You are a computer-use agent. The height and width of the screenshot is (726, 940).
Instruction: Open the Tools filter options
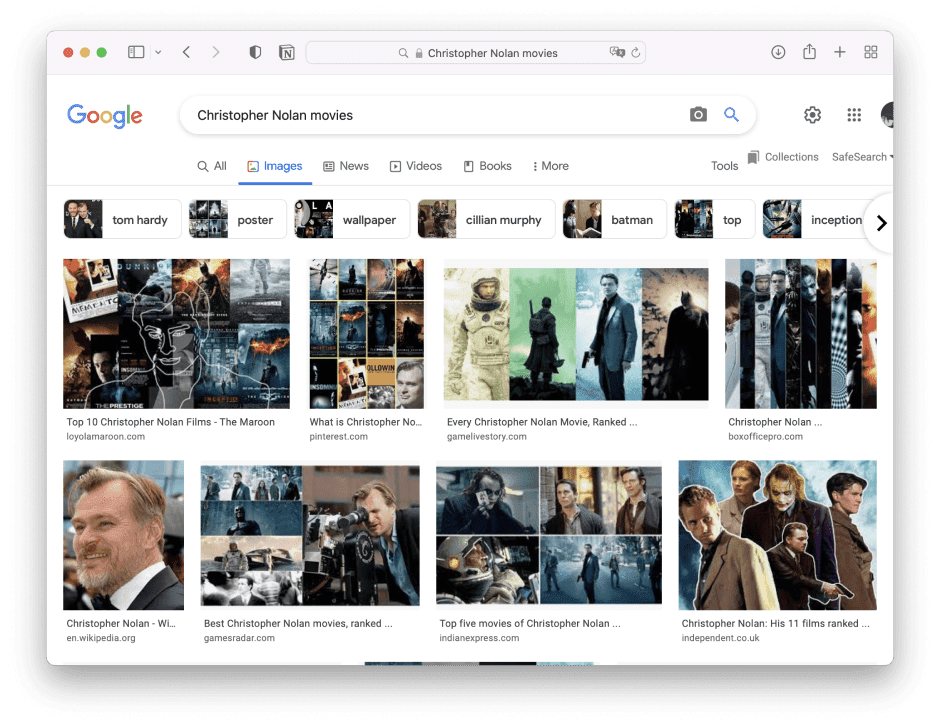point(724,166)
